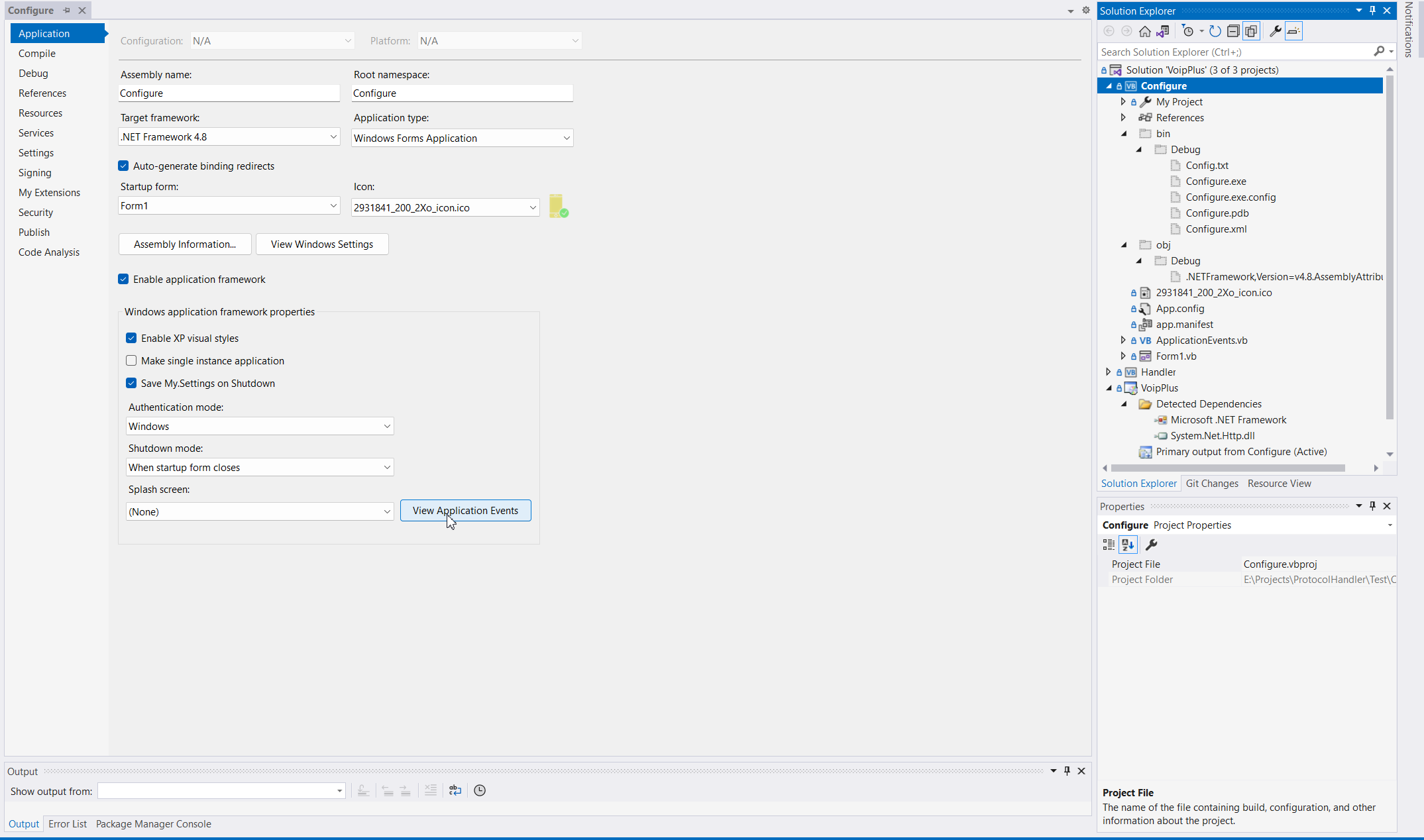Open the Git Changes tab
1424x840 pixels.
(x=1212, y=483)
